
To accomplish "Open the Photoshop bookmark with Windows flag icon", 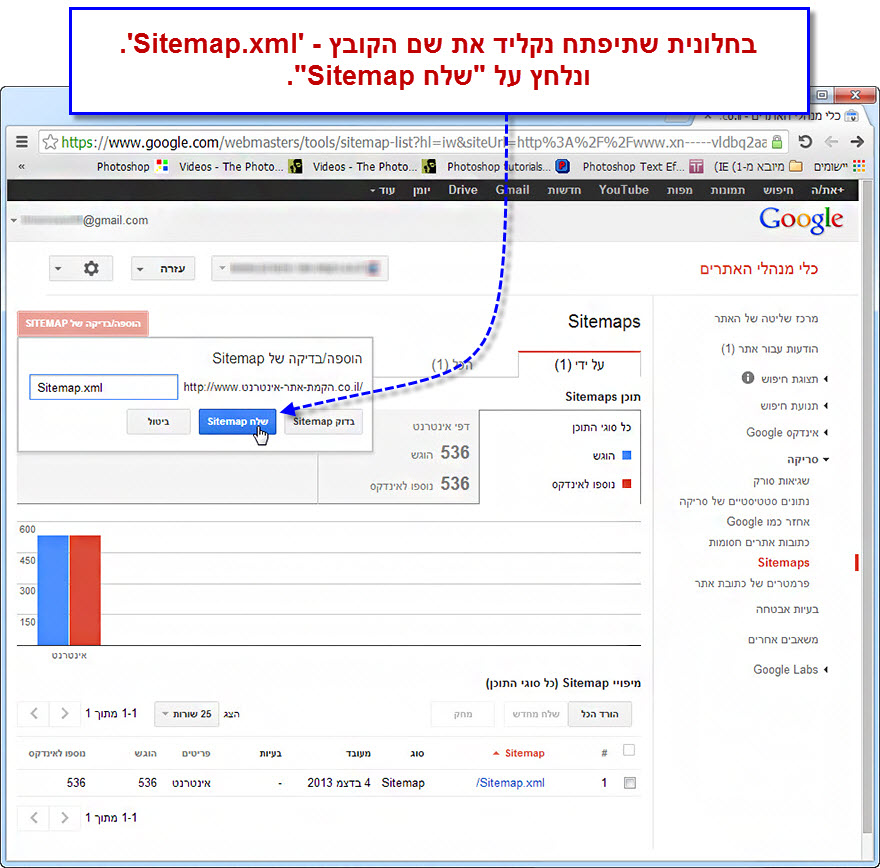I will (132, 167).
